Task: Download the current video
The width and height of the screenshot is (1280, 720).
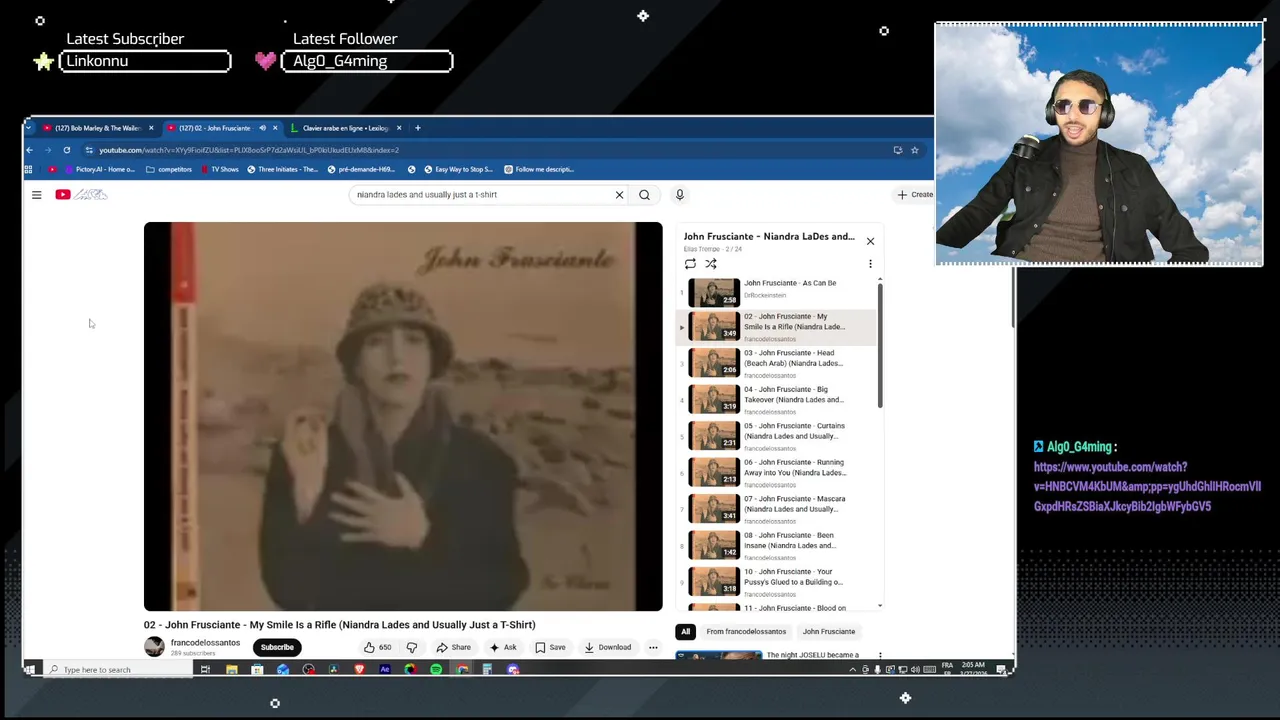Action: click(x=608, y=647)
